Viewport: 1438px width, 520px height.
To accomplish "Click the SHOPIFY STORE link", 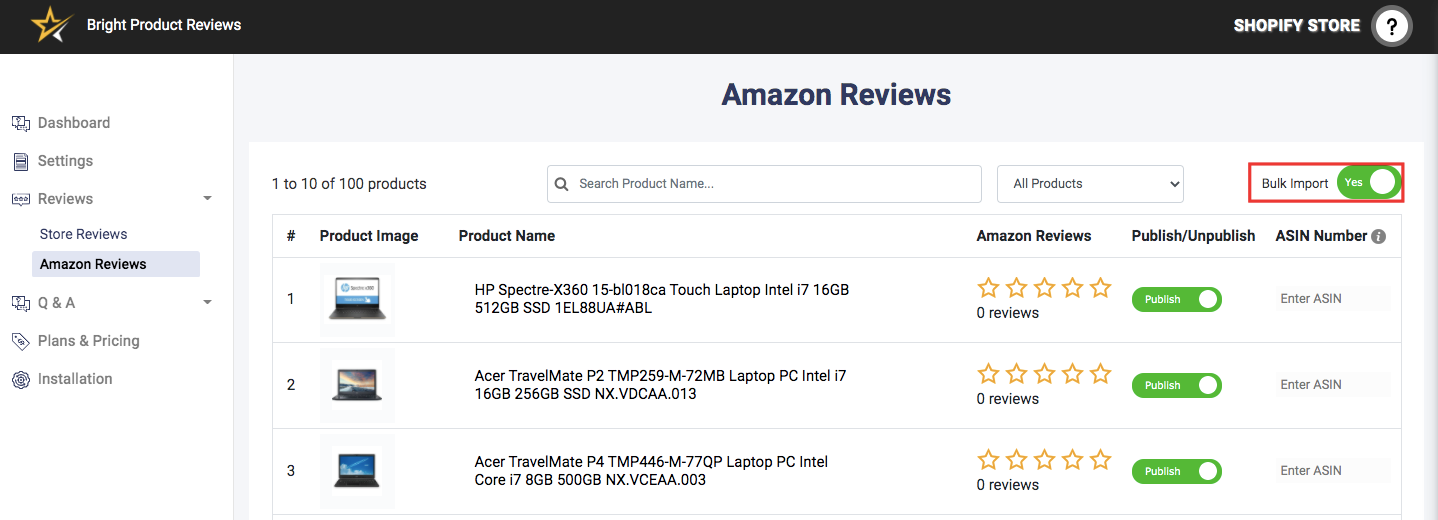I will pos(1296,26).
